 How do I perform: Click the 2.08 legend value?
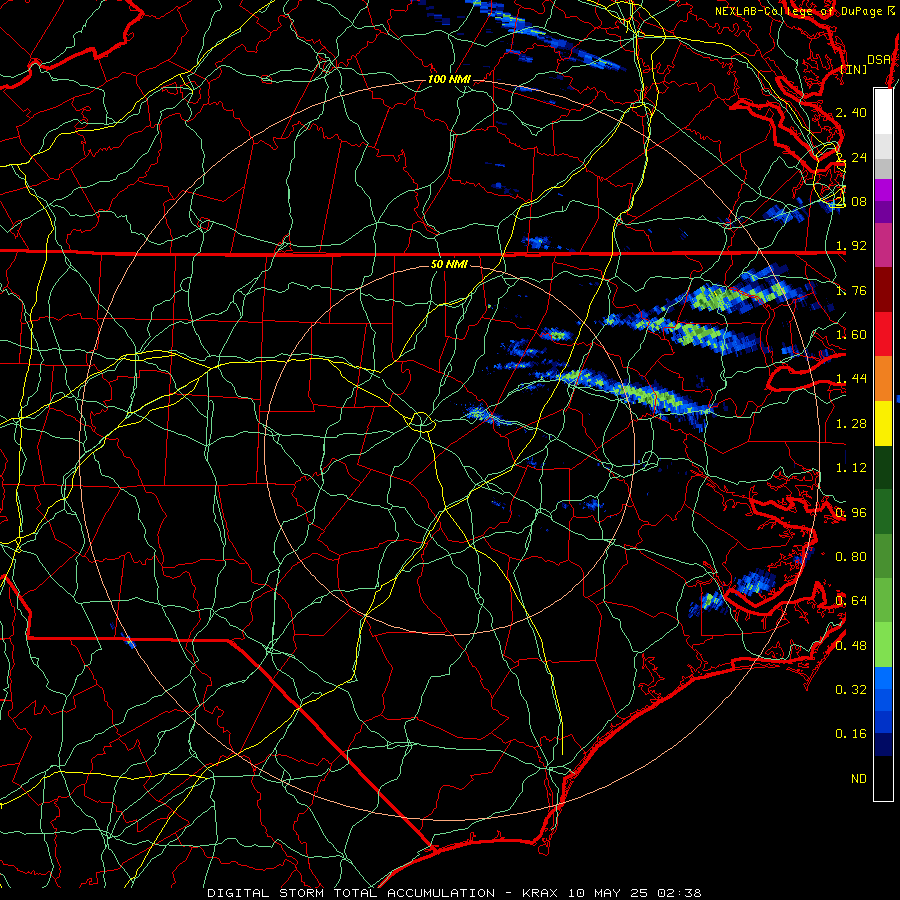(851, 201)
